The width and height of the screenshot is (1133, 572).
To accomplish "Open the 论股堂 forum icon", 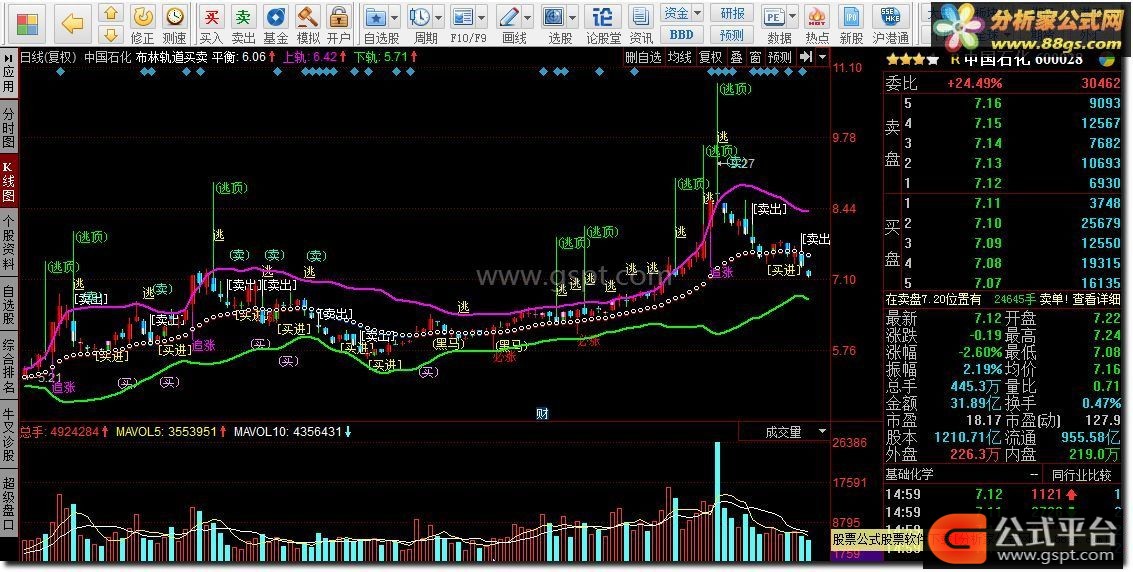I will pyautogui.click(x=603, y=24).
